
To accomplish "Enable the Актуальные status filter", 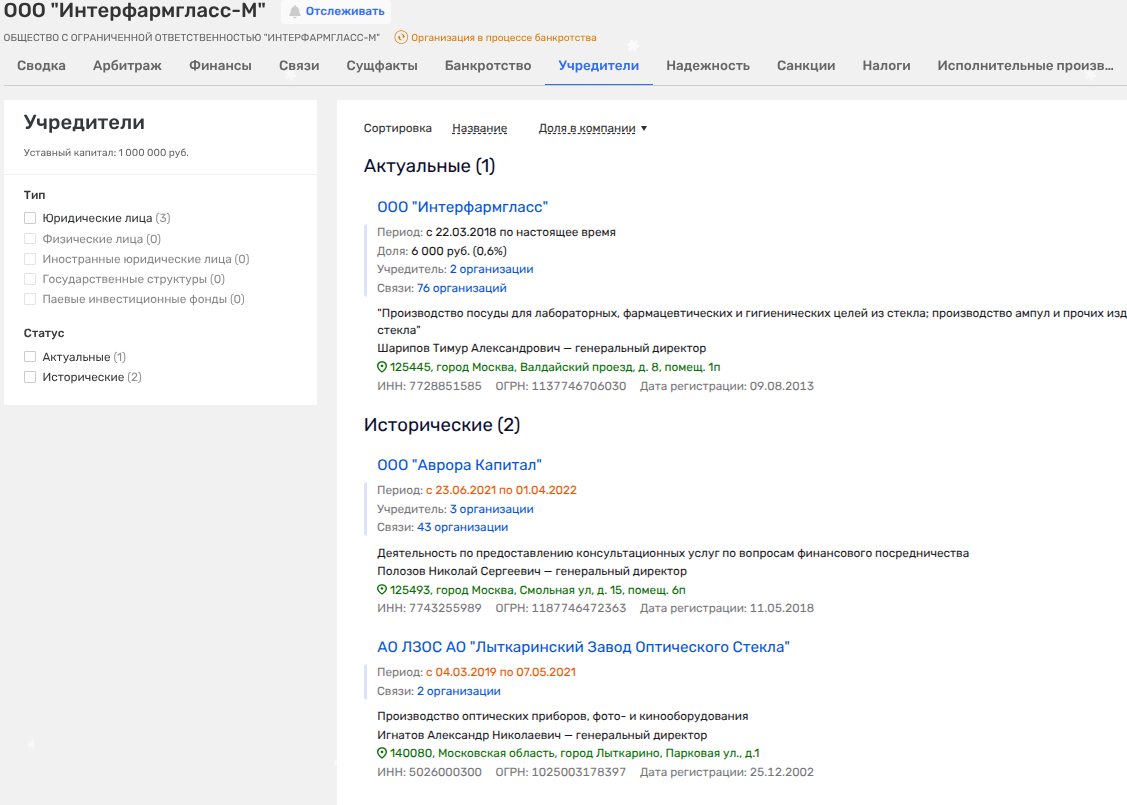I will click(30, 357).
